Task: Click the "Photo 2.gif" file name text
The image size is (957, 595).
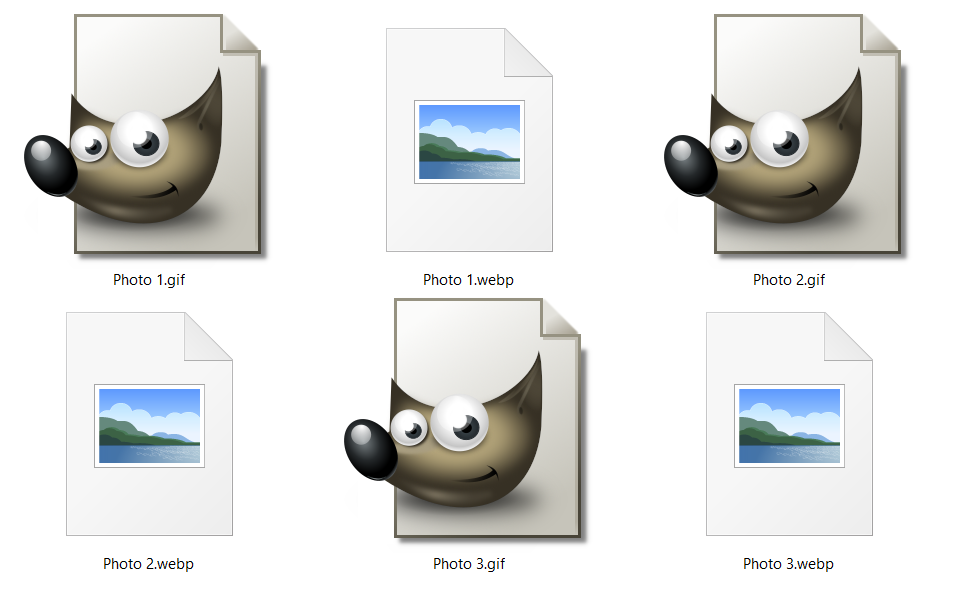Action: [x=789, y=280]
